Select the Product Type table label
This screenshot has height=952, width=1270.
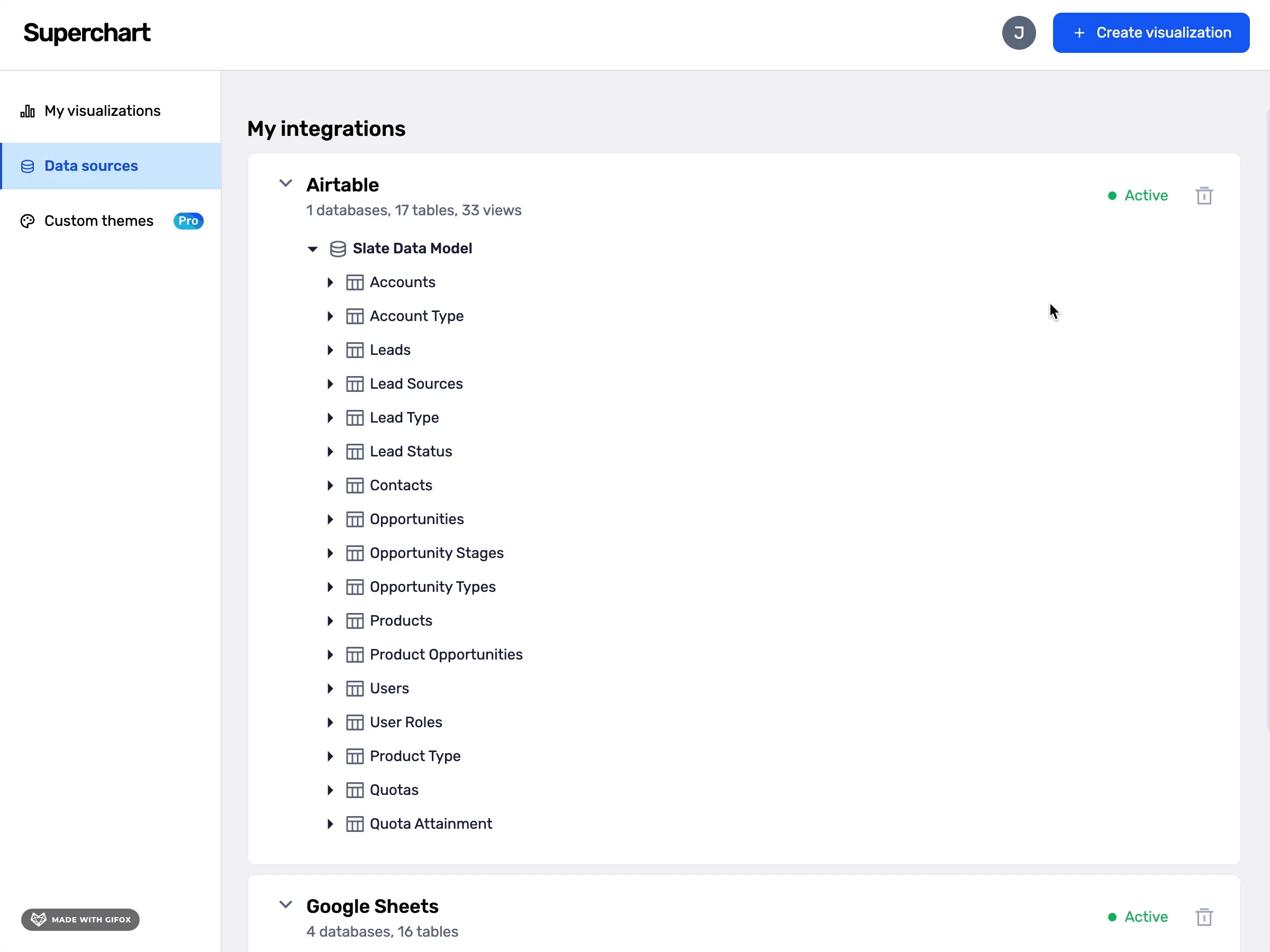pyautogui.click(x=415, y=756)
